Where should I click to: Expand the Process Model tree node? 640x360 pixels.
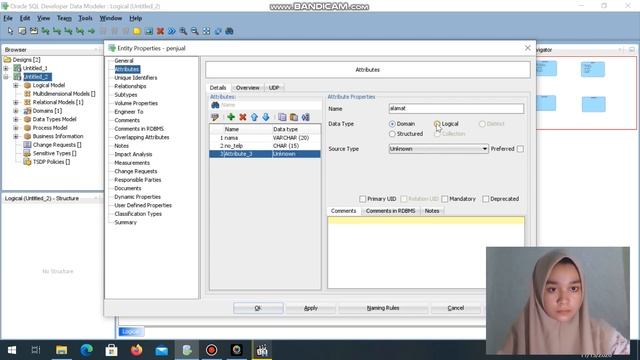click(16, 128)
